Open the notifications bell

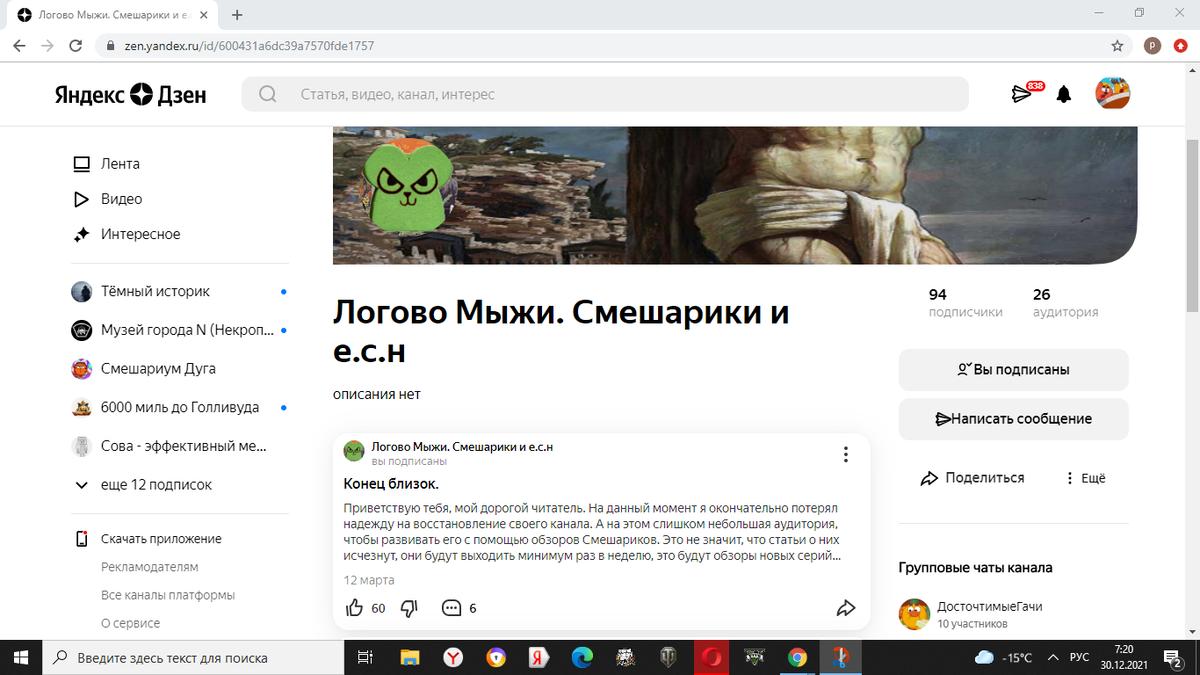[x=1064, y=94]
